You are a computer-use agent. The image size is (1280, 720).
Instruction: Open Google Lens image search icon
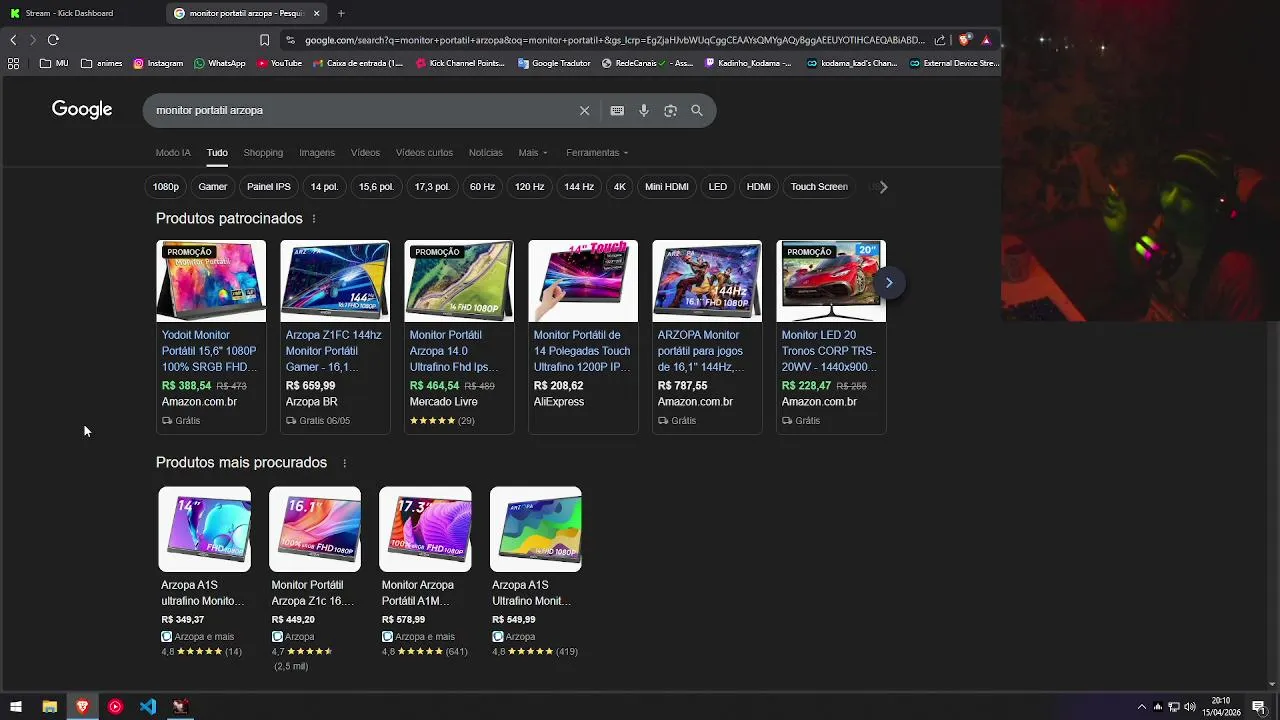pos(670,111)
